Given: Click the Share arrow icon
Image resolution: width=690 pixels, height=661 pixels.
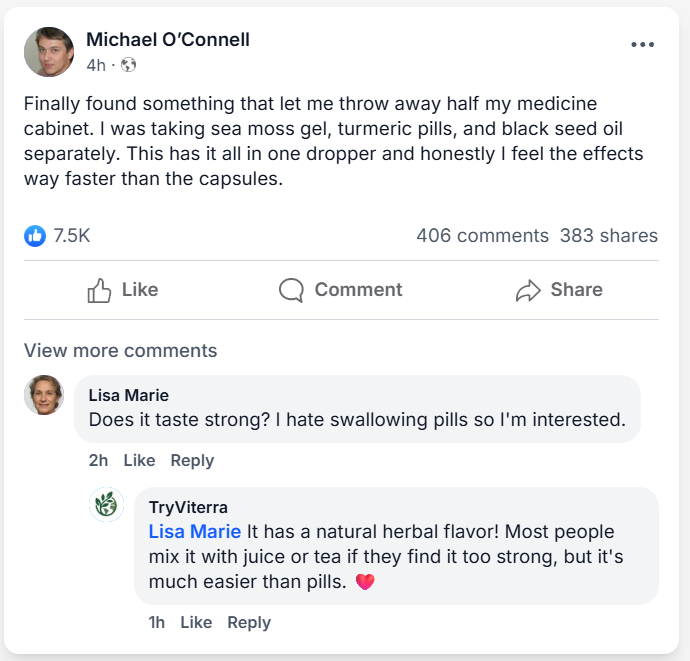Looking at the screenshot, I should point(527,290).
